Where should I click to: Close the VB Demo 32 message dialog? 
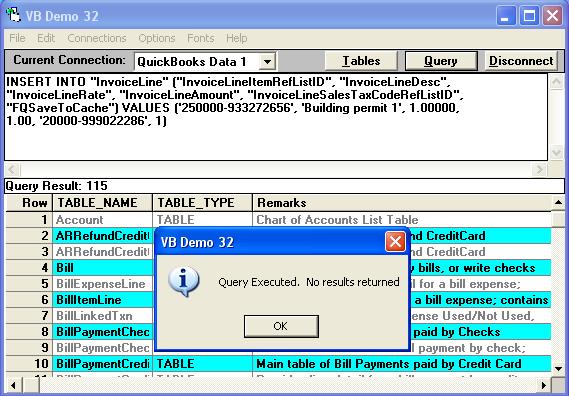point(395,242)
